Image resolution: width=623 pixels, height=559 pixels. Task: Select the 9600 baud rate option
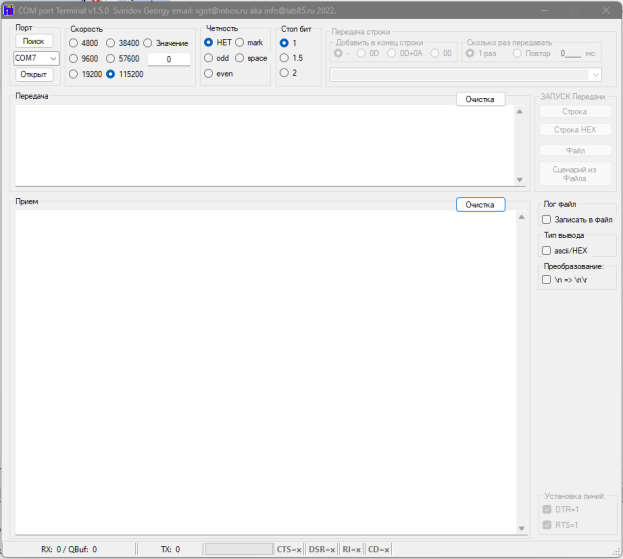[x=73, y=59]
